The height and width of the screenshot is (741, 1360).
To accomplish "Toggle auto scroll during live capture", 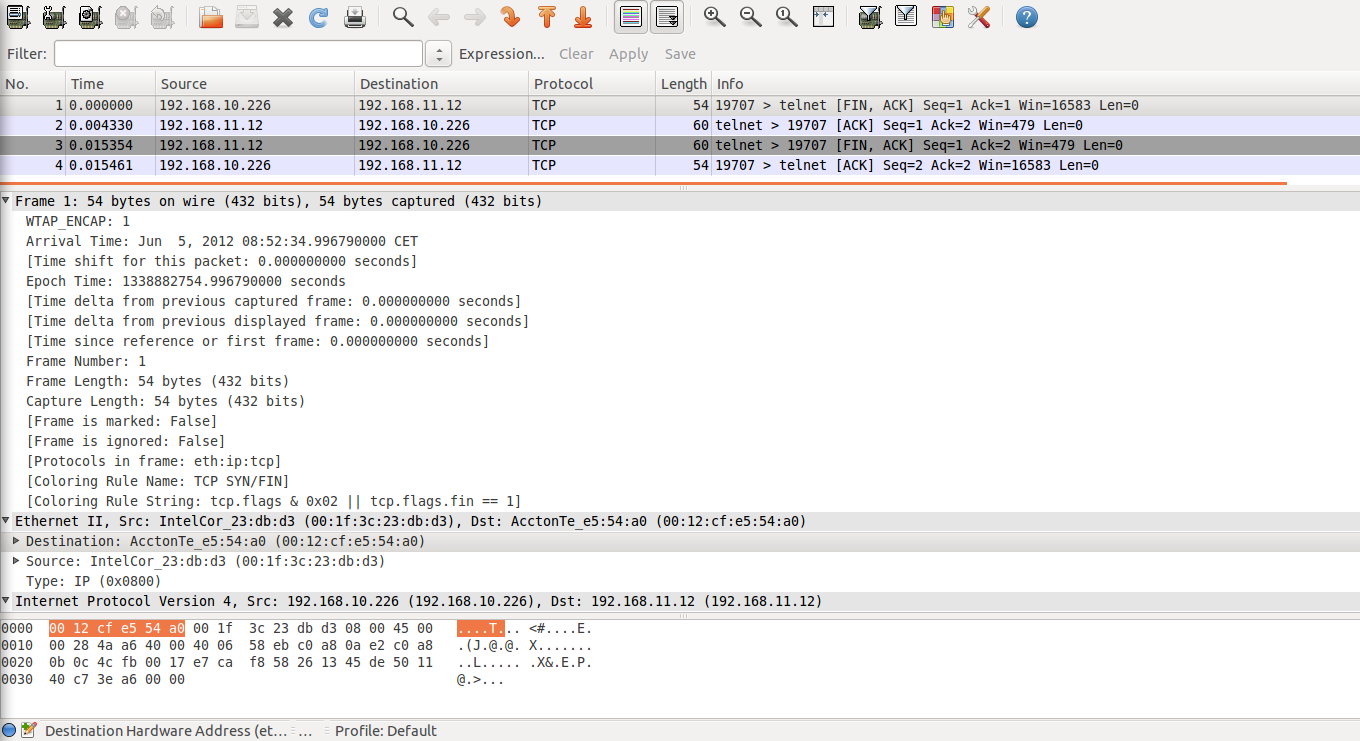I will tap(667, 17).
